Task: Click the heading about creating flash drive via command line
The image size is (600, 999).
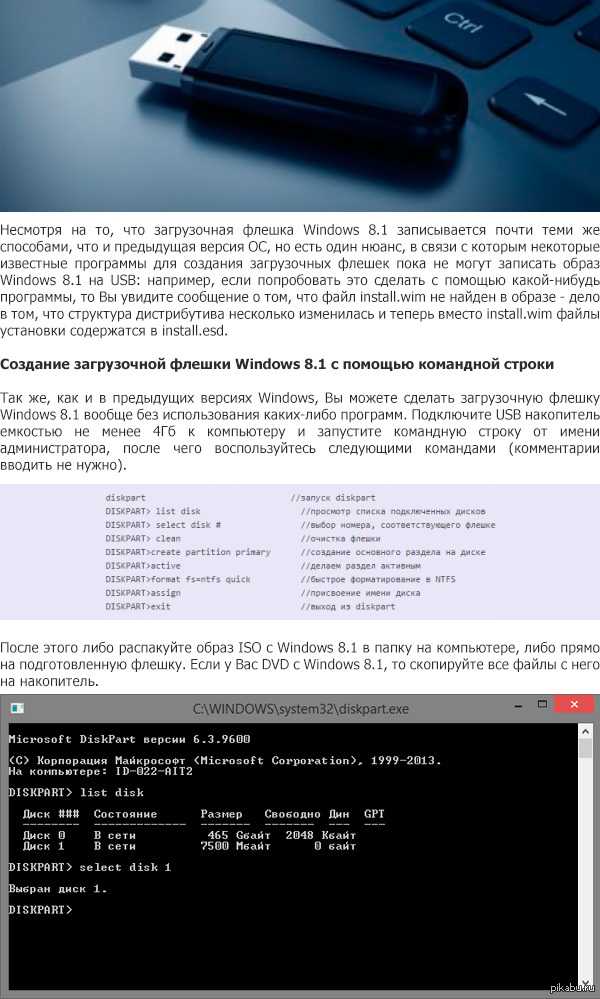Action: (x=277, y=364)
